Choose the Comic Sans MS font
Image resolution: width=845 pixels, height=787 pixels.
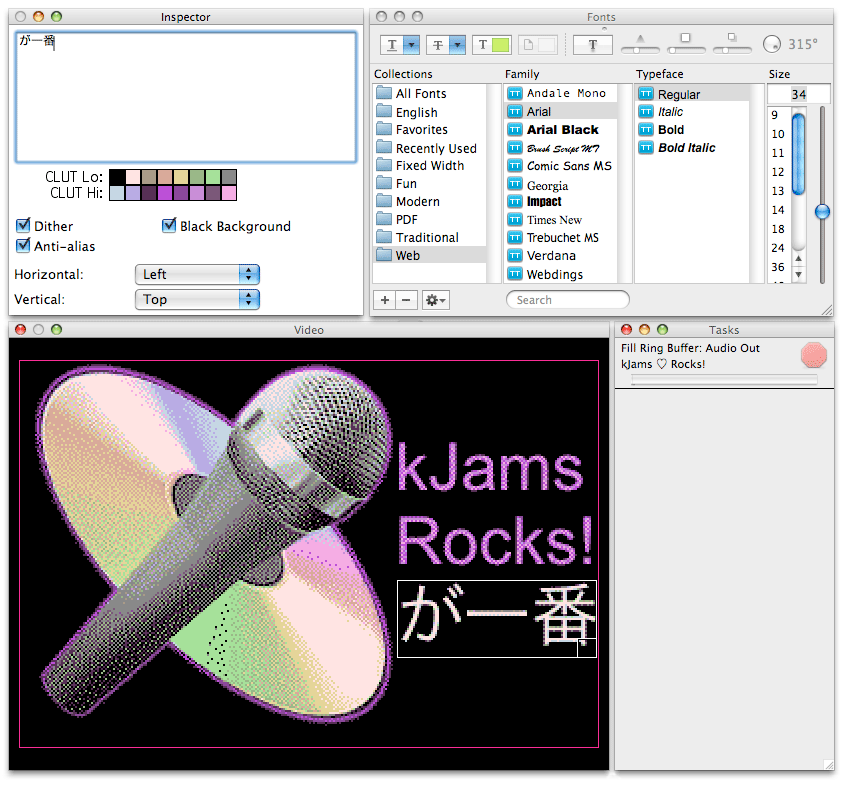[x=560, y=165]
